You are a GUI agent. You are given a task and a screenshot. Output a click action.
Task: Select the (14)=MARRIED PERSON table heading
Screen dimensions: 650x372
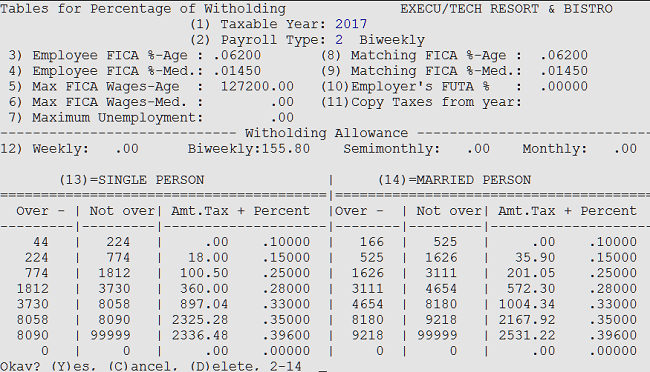[x=454, y=180]
